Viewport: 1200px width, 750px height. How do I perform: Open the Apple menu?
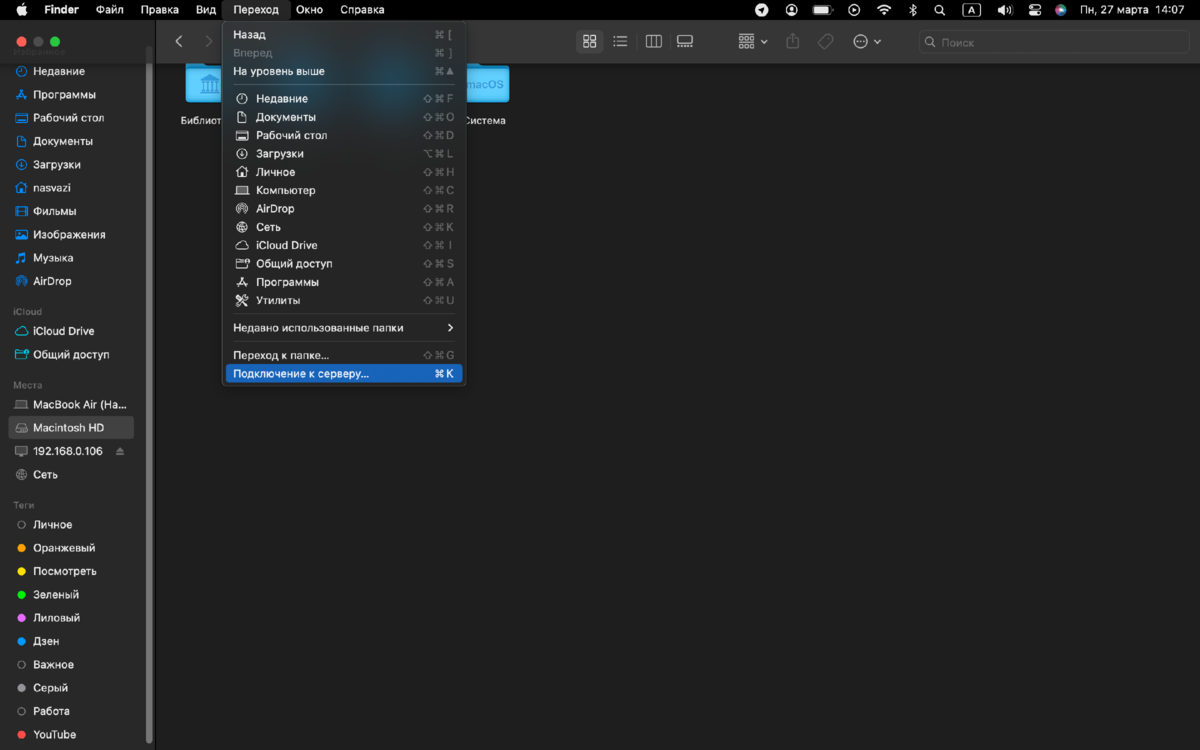coord(21,10)
